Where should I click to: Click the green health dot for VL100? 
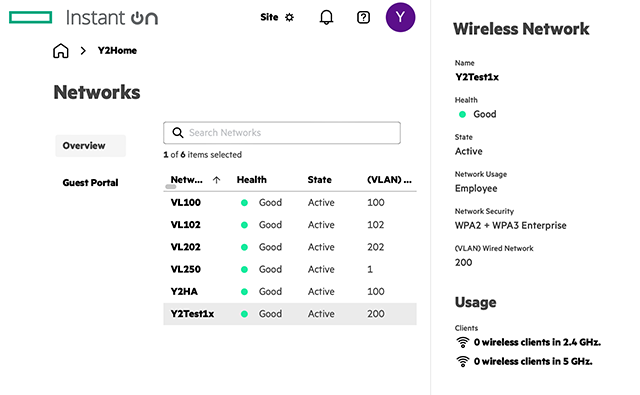[x=244, y=202]
